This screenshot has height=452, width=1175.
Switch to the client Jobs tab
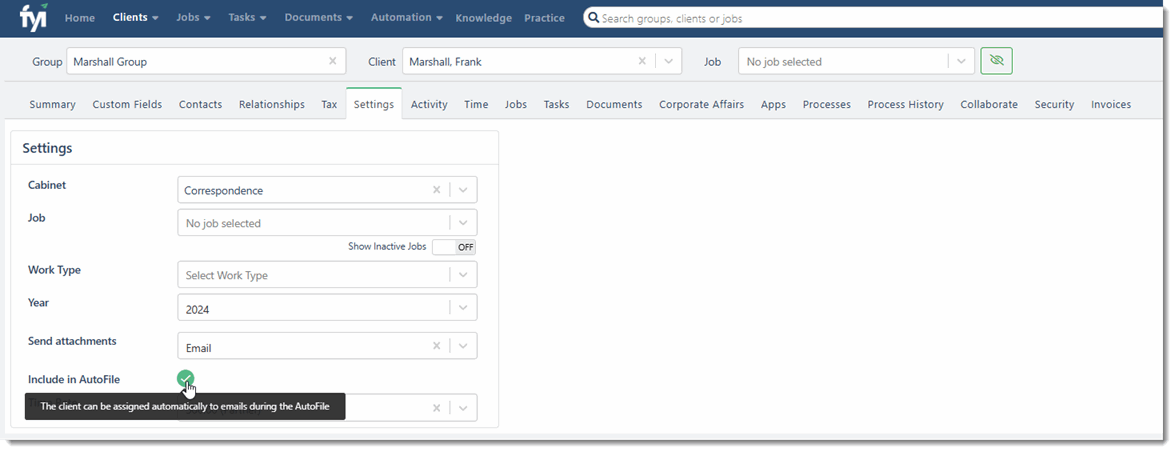[516, 104]
